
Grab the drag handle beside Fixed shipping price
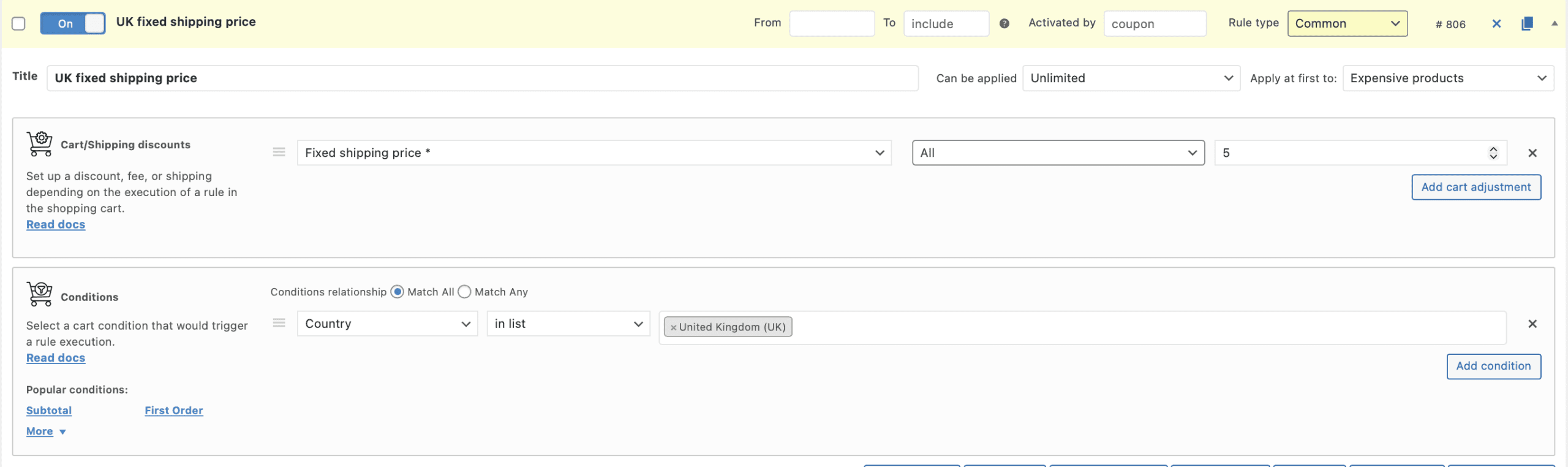point(279,152)
